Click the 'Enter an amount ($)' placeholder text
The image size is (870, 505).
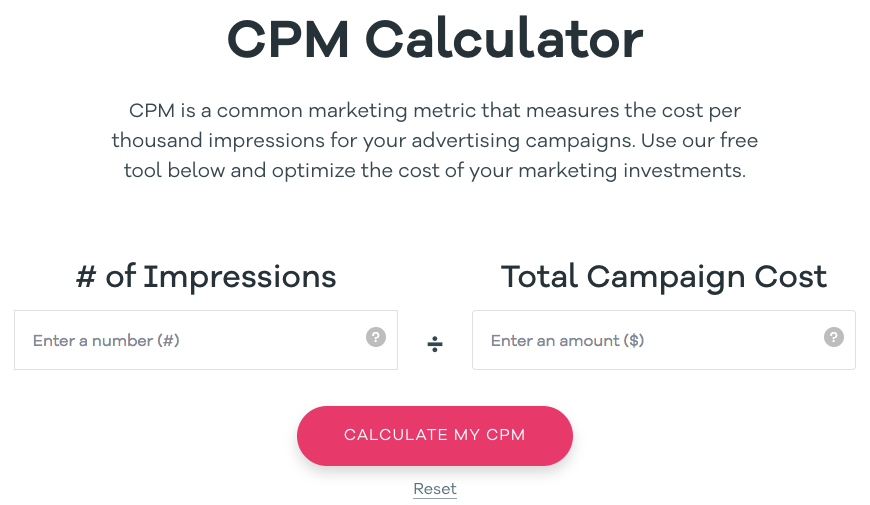coord(568,340)
